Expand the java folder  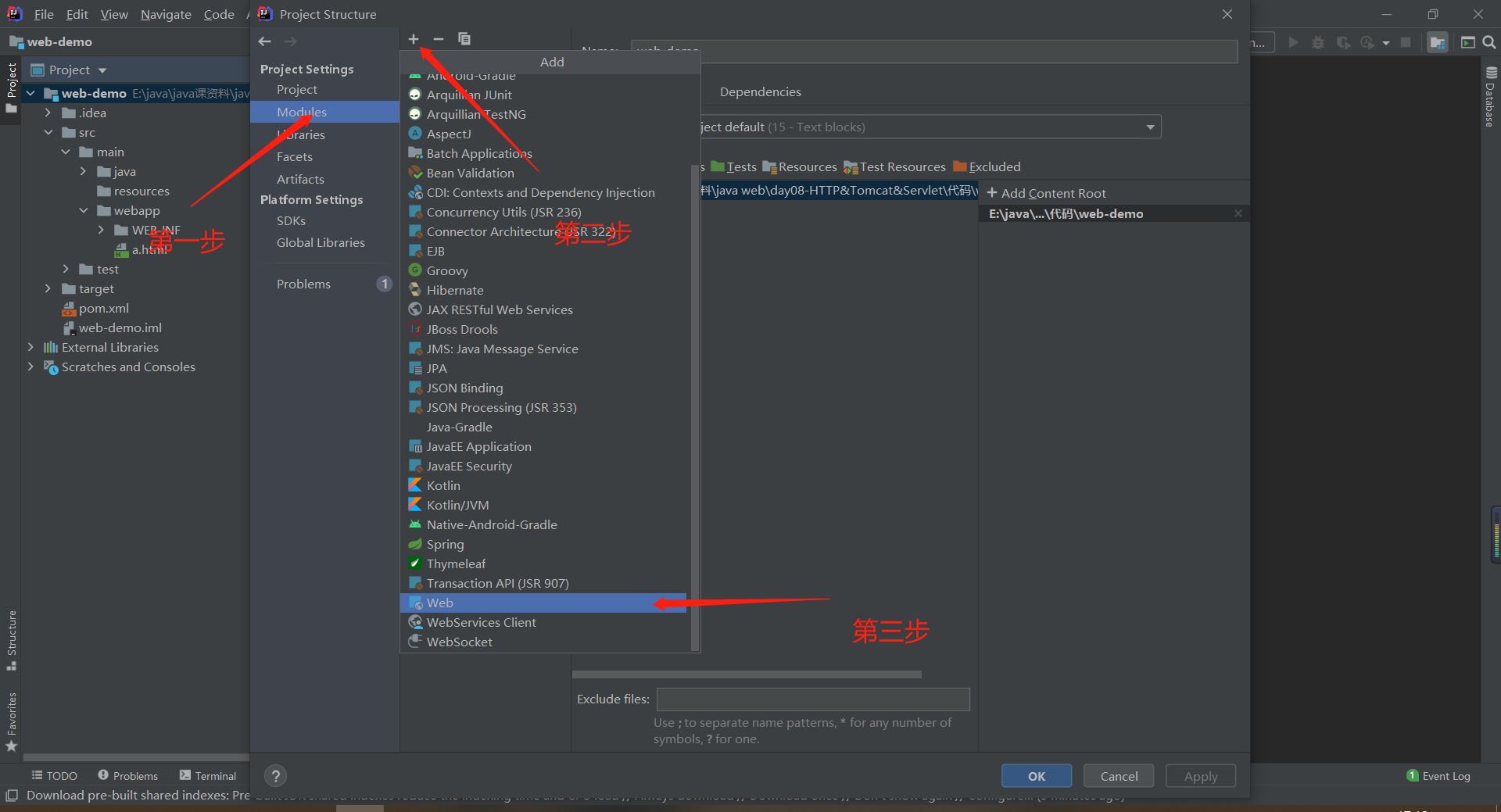click(83, 171)
